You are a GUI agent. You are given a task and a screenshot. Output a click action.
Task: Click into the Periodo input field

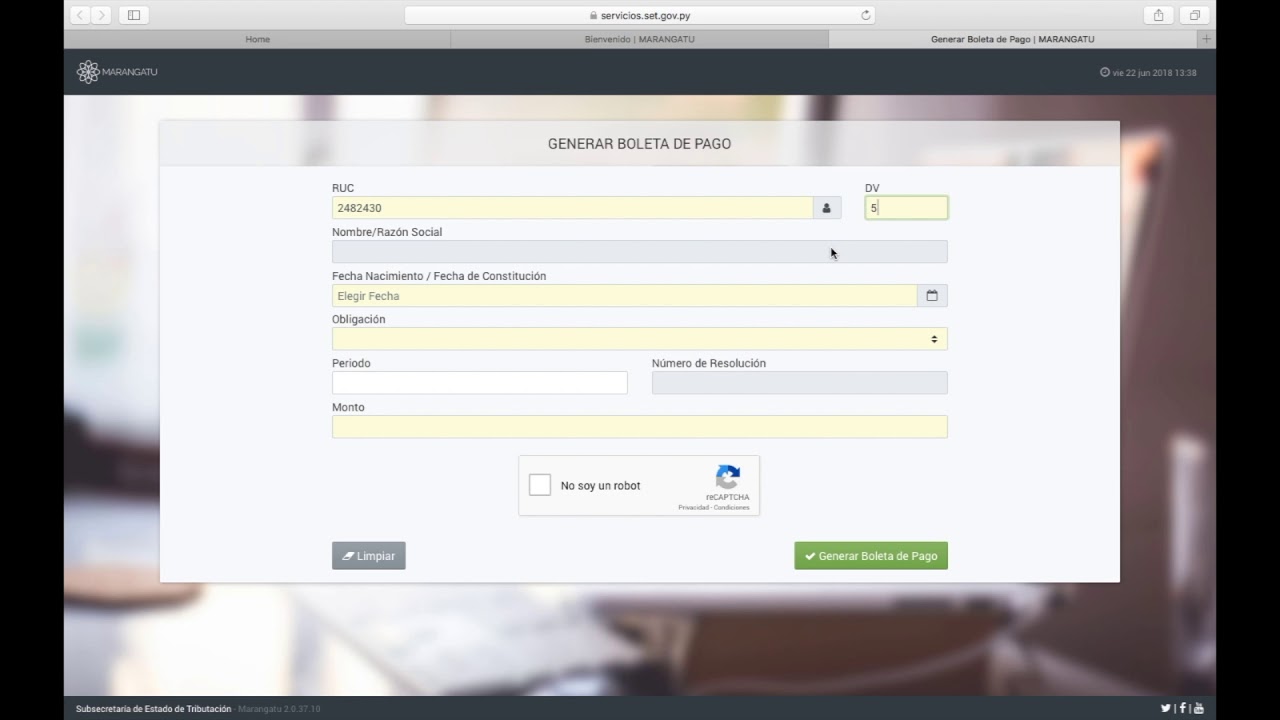pyautogui.click(x=479, y=383)
